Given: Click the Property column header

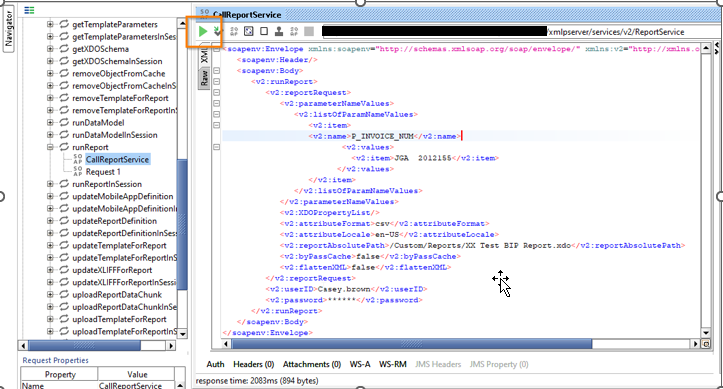Looking at the screenshot, I should click(59, 374).
